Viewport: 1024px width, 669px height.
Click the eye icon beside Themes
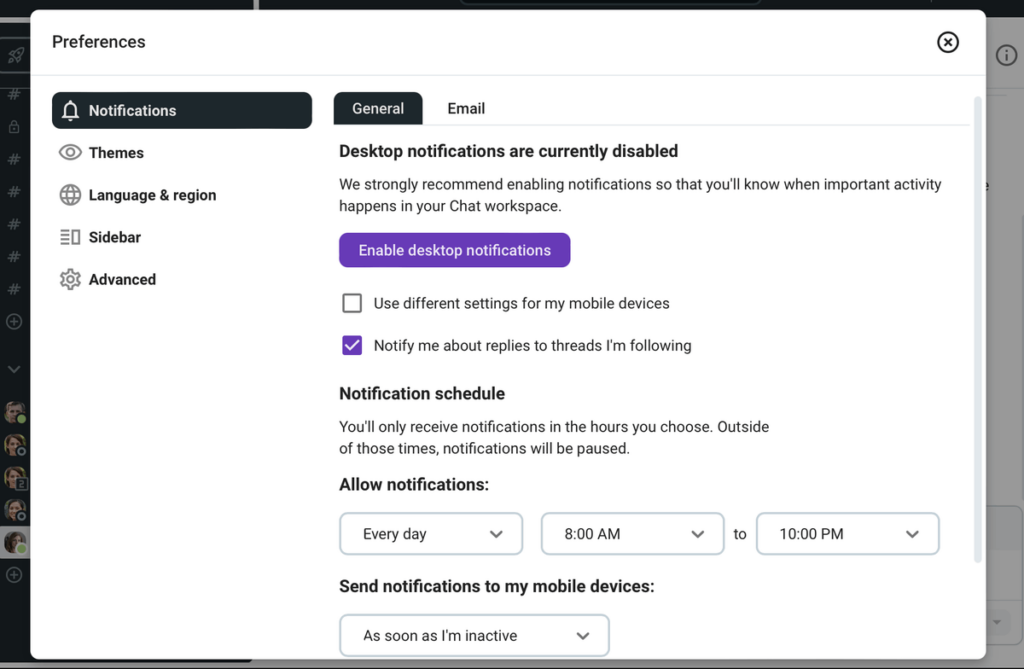[70, 153]
